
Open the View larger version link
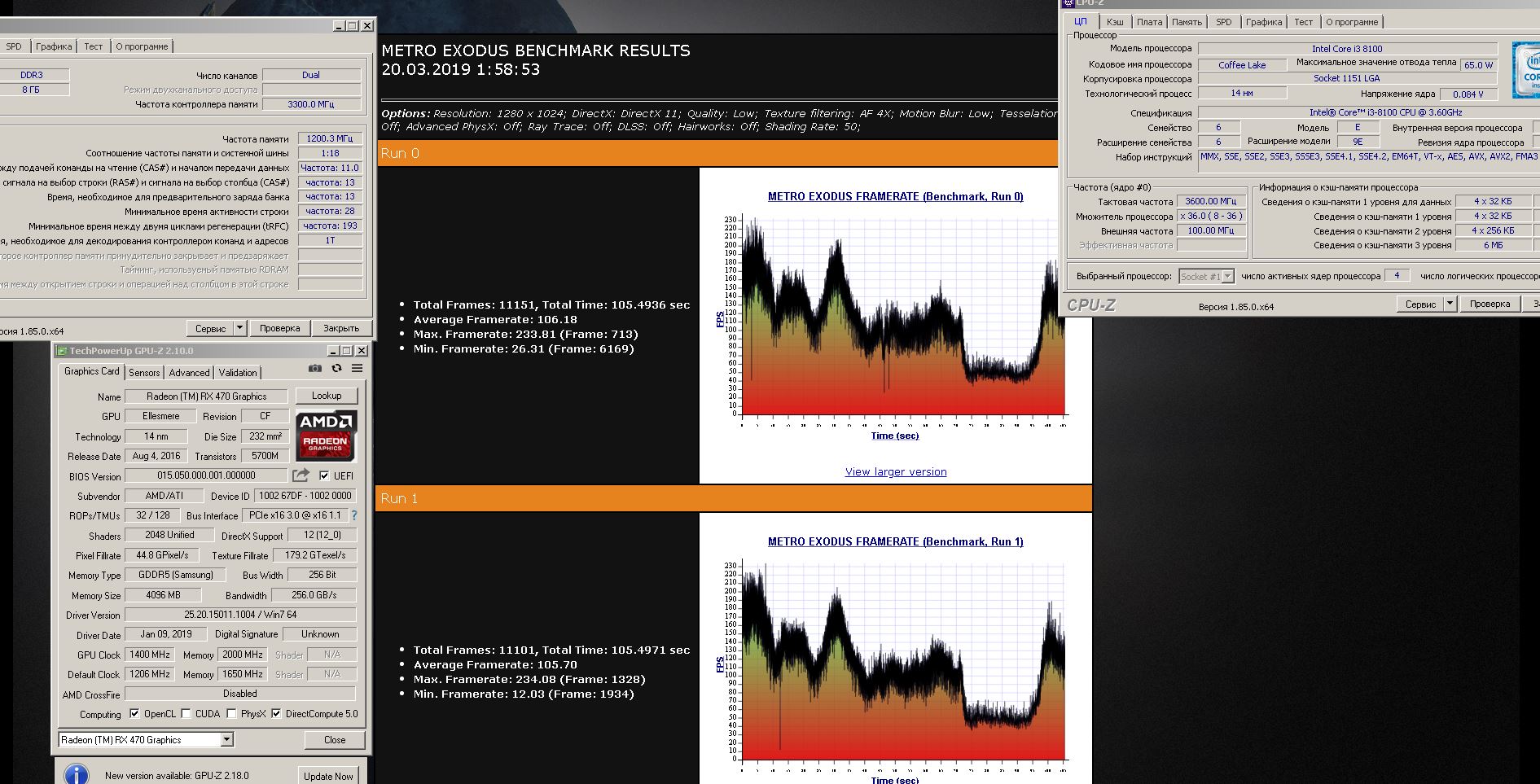click(896, 471)
